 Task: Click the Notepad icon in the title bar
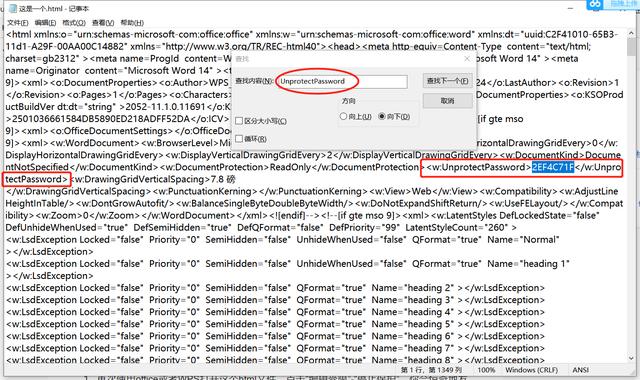(12, 9)
